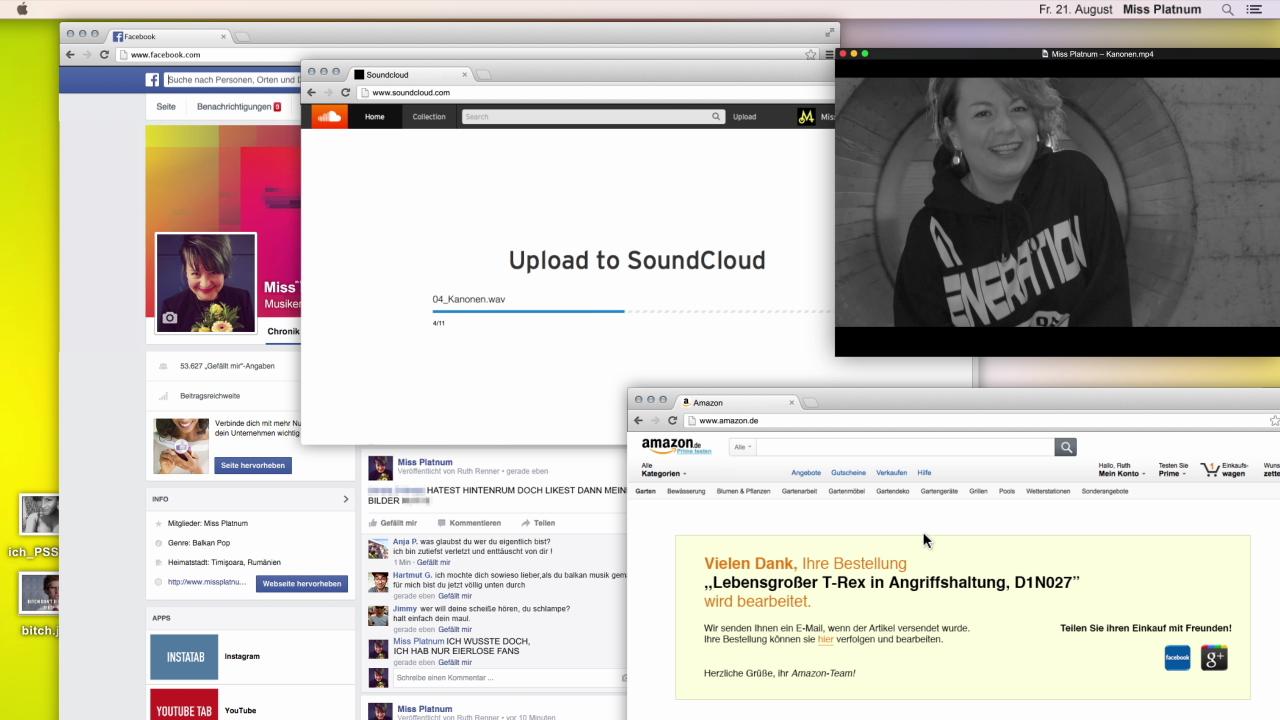Expand the INFO section chevron
1280x720 pixels.
click(x=346, y=499)
